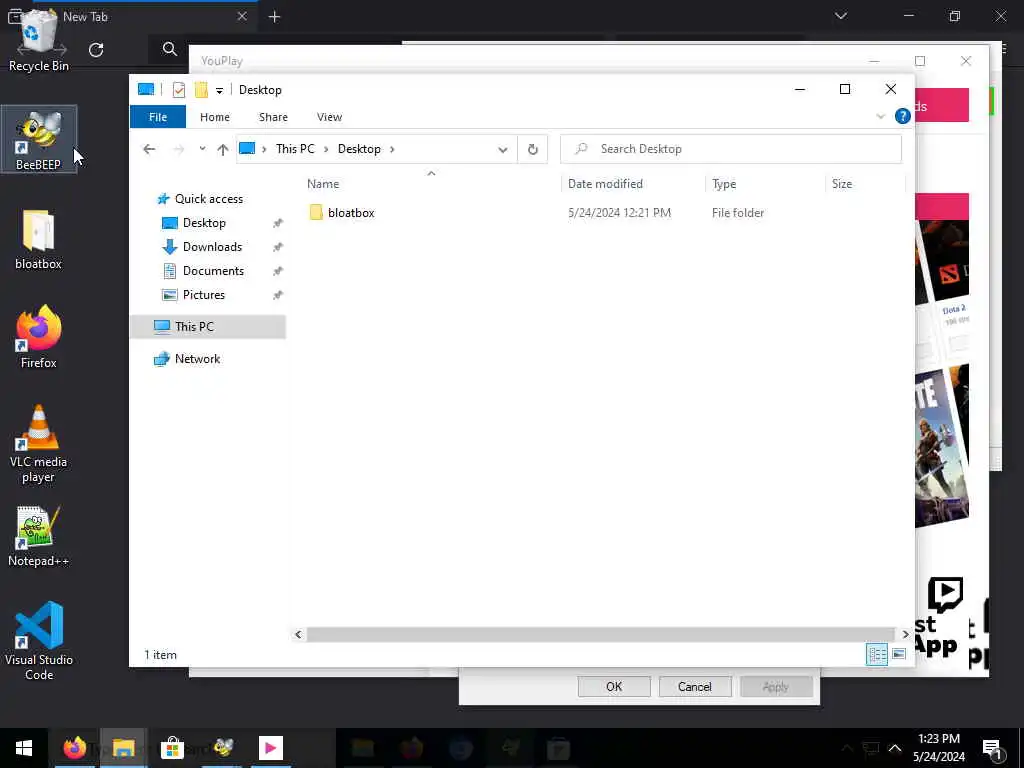The image size is (1024, 768).
Task: Click Desktop in the address bar path
Action: click(359, 149)
